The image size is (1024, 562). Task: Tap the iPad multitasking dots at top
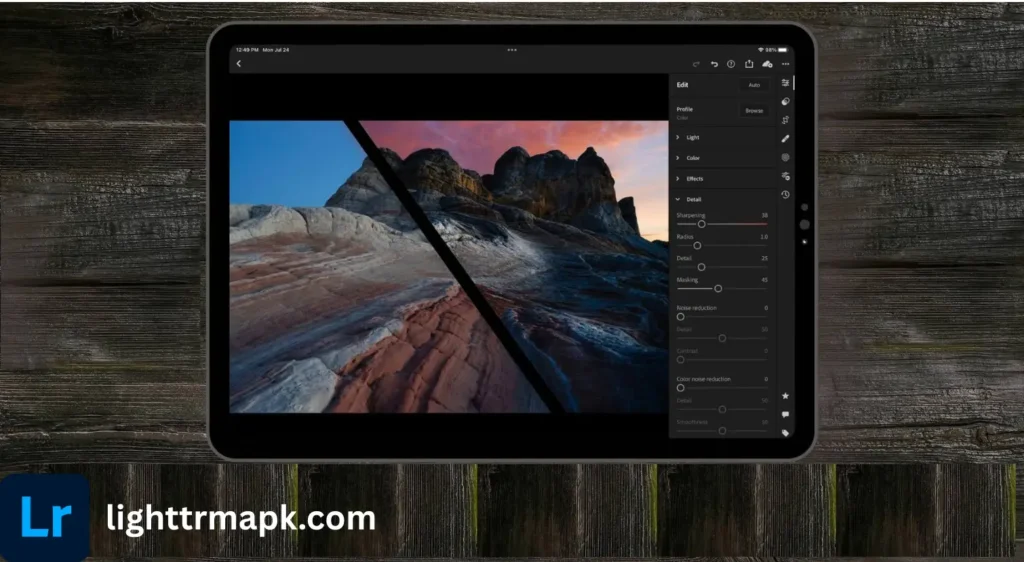pos(512,50)
